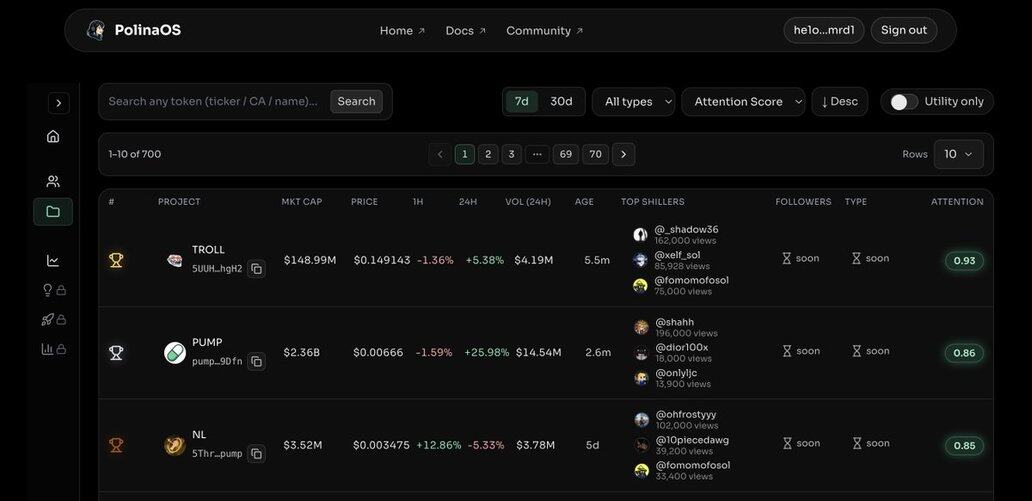Click the locked rocket sidebar icon

pyautogui.click(x=53, y=319)
